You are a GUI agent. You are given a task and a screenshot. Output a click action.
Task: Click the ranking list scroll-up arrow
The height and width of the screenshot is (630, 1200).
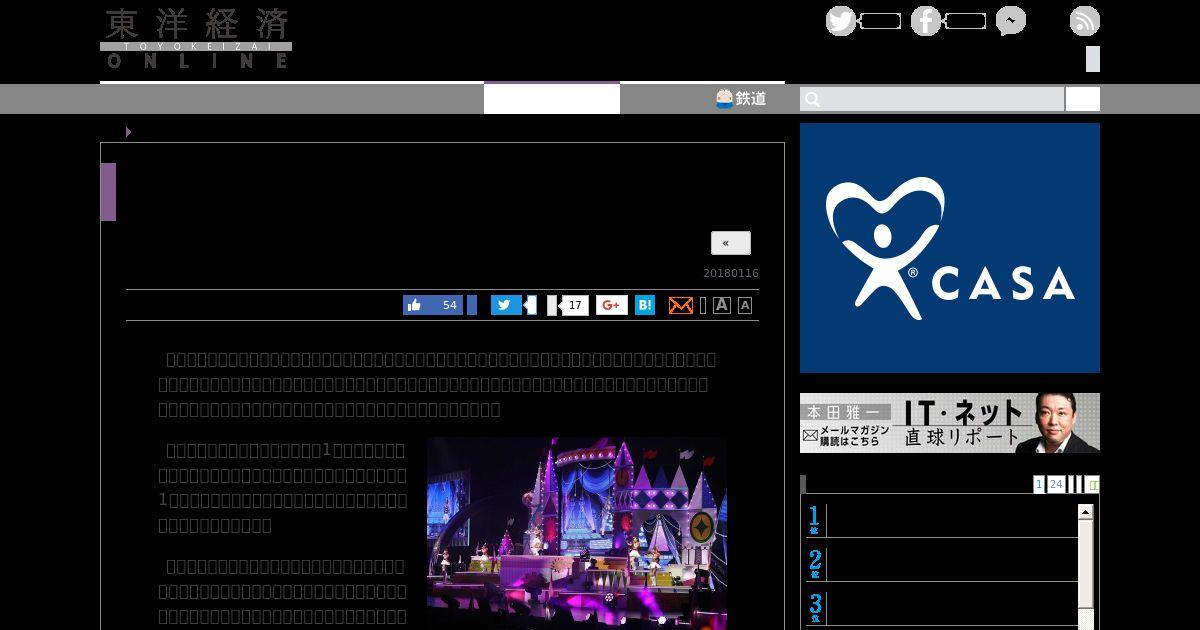coord(1086,512)
